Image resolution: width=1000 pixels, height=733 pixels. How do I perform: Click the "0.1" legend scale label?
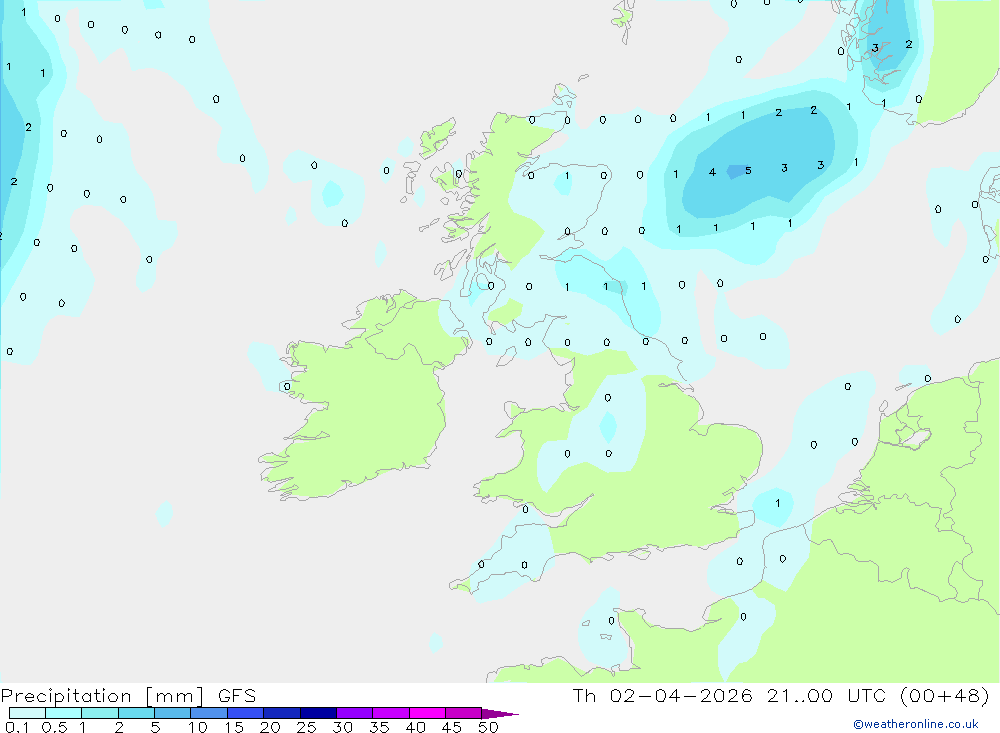tap(17, 727)
